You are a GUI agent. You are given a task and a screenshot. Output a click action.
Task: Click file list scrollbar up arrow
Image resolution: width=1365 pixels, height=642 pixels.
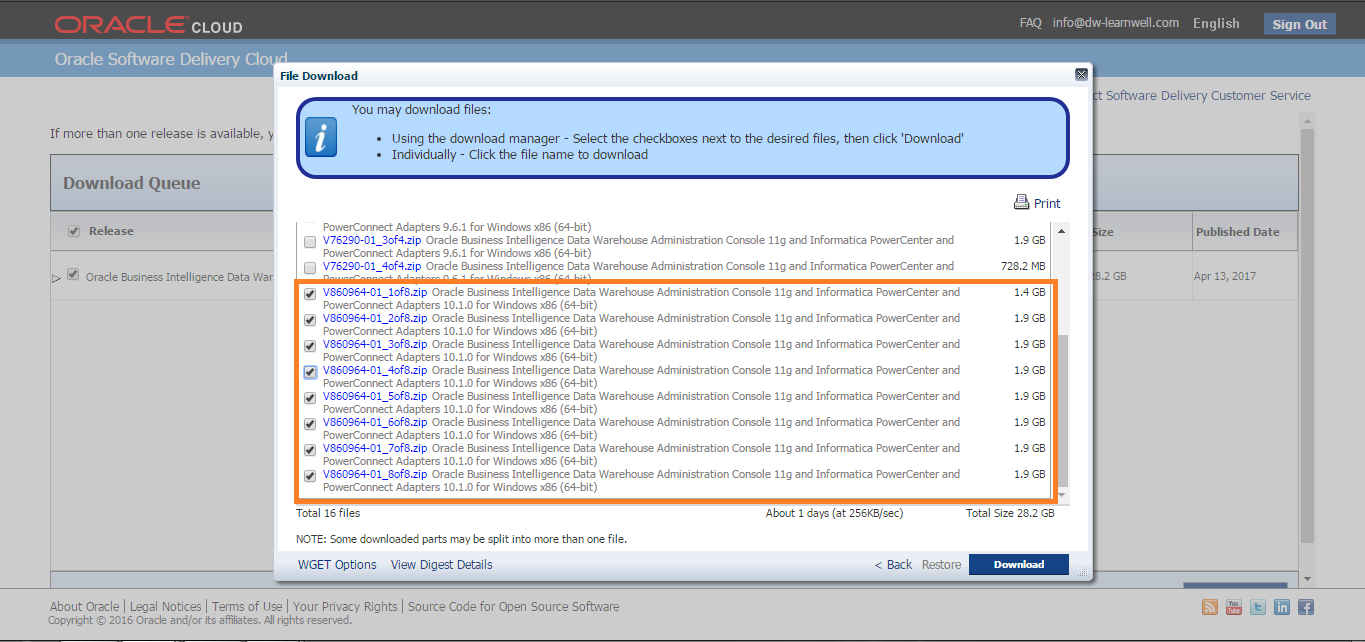click(x=1061, y=232)
